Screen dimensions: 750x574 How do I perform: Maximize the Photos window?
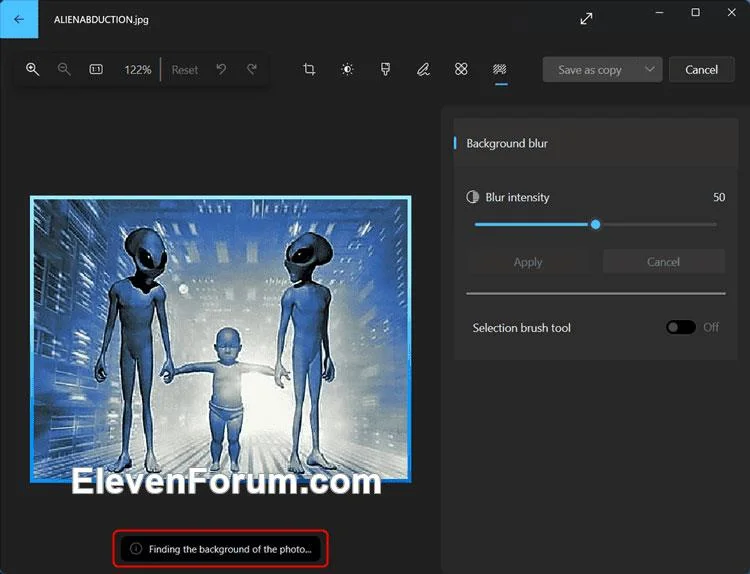pyautogui.click(x=695, y=12)
